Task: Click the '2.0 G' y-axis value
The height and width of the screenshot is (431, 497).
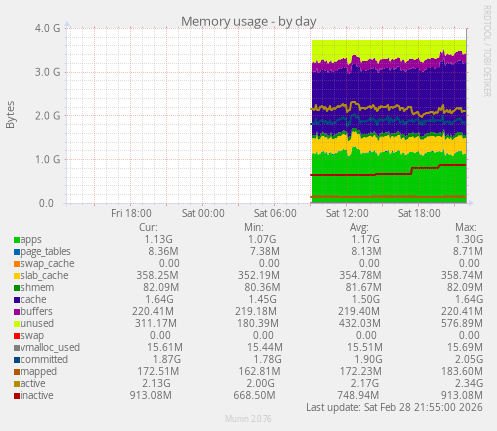Action: tap(48, 116)
